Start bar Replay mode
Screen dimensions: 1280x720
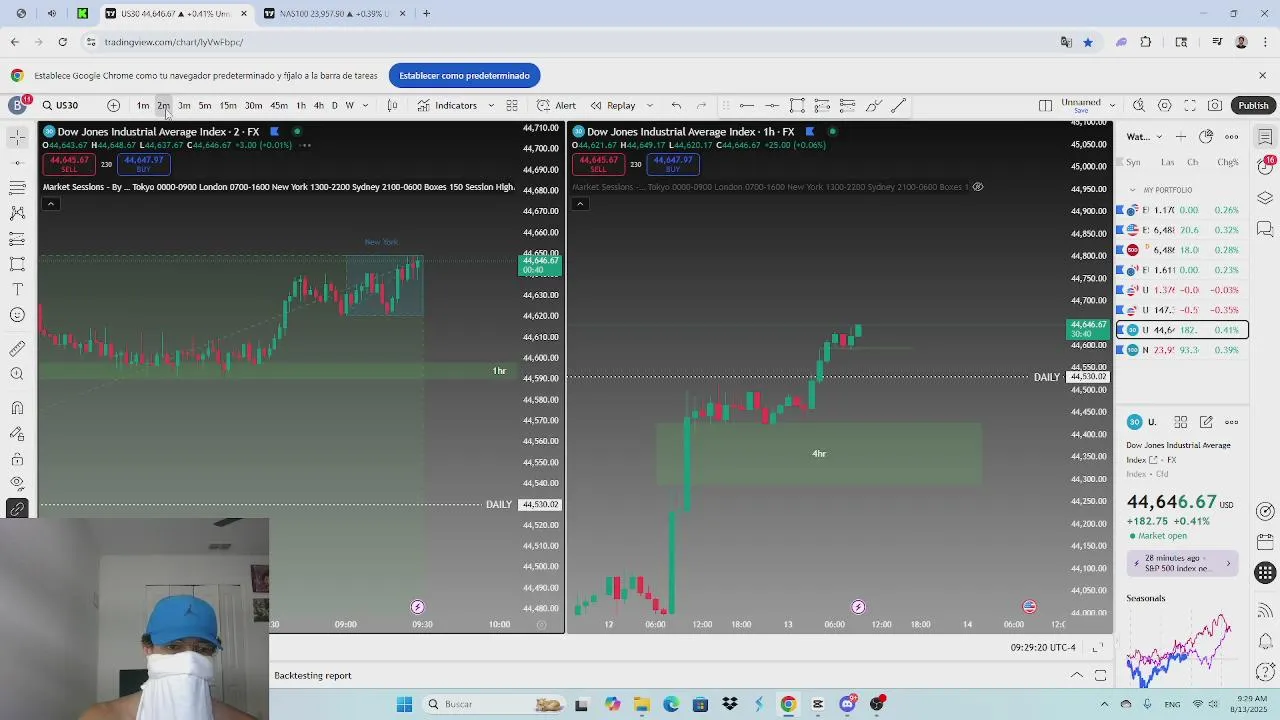(x=613, y=105)
